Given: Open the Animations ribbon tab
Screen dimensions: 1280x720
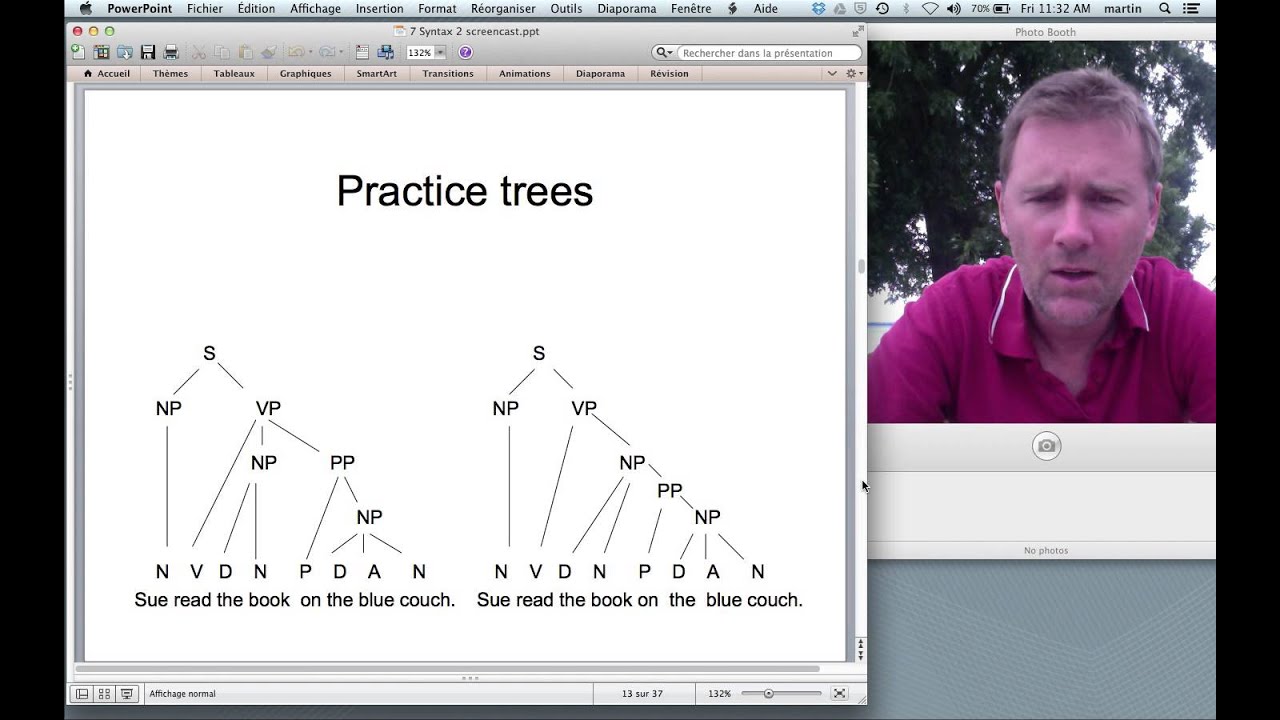Looking at the screenshot, I should coord(525,73).
